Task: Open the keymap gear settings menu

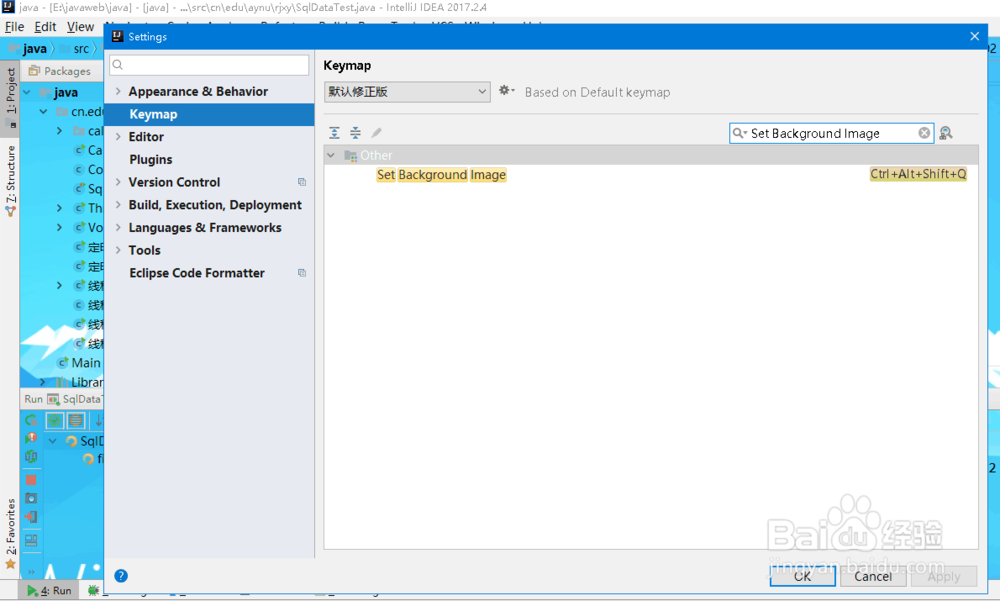Action: [x=506, y=91]
